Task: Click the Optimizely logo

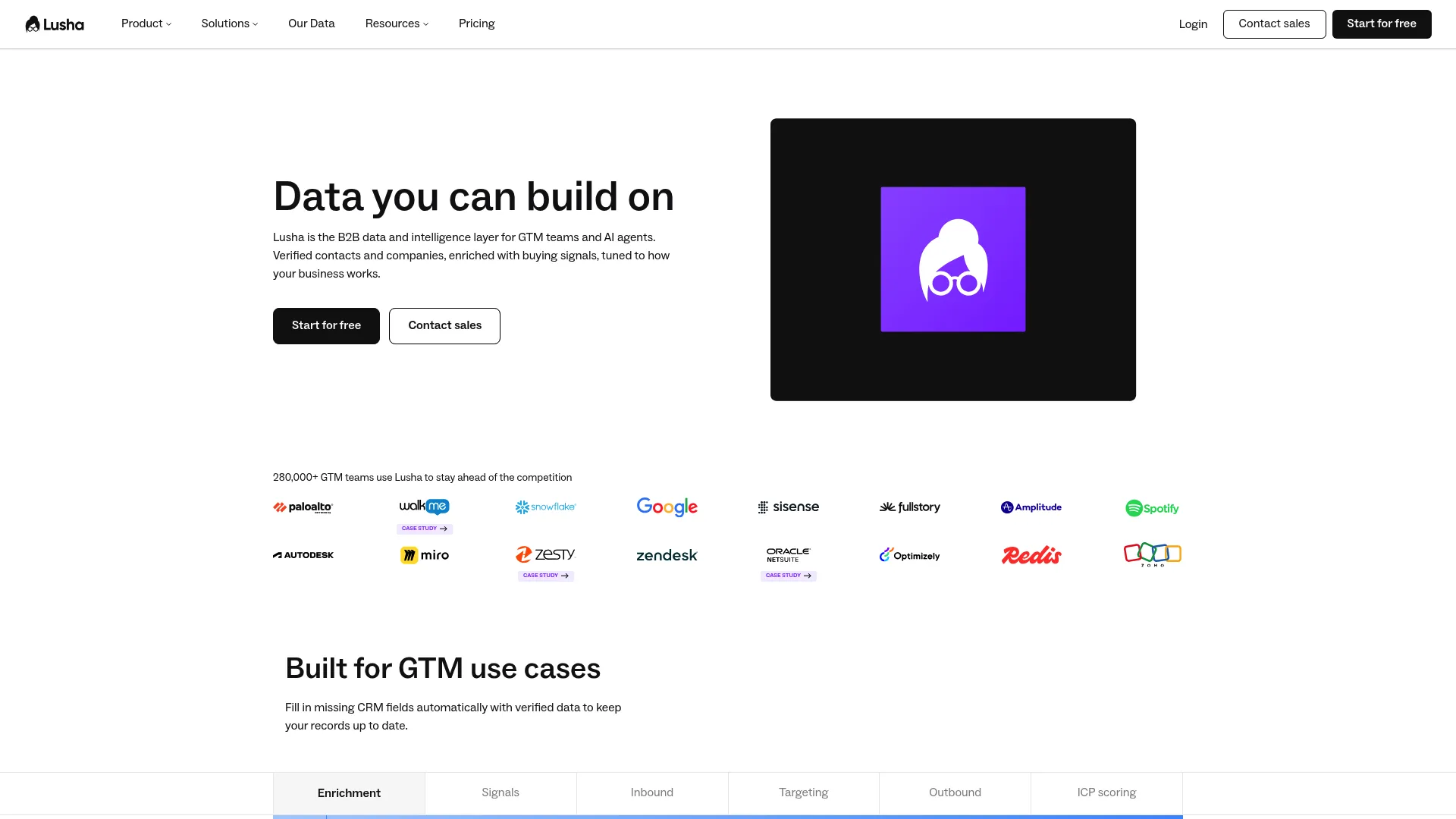Action: 910,555
